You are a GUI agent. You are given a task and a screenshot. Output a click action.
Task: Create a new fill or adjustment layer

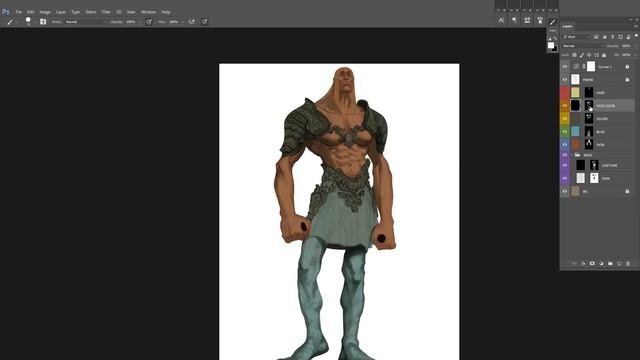(x=601, y=264)
